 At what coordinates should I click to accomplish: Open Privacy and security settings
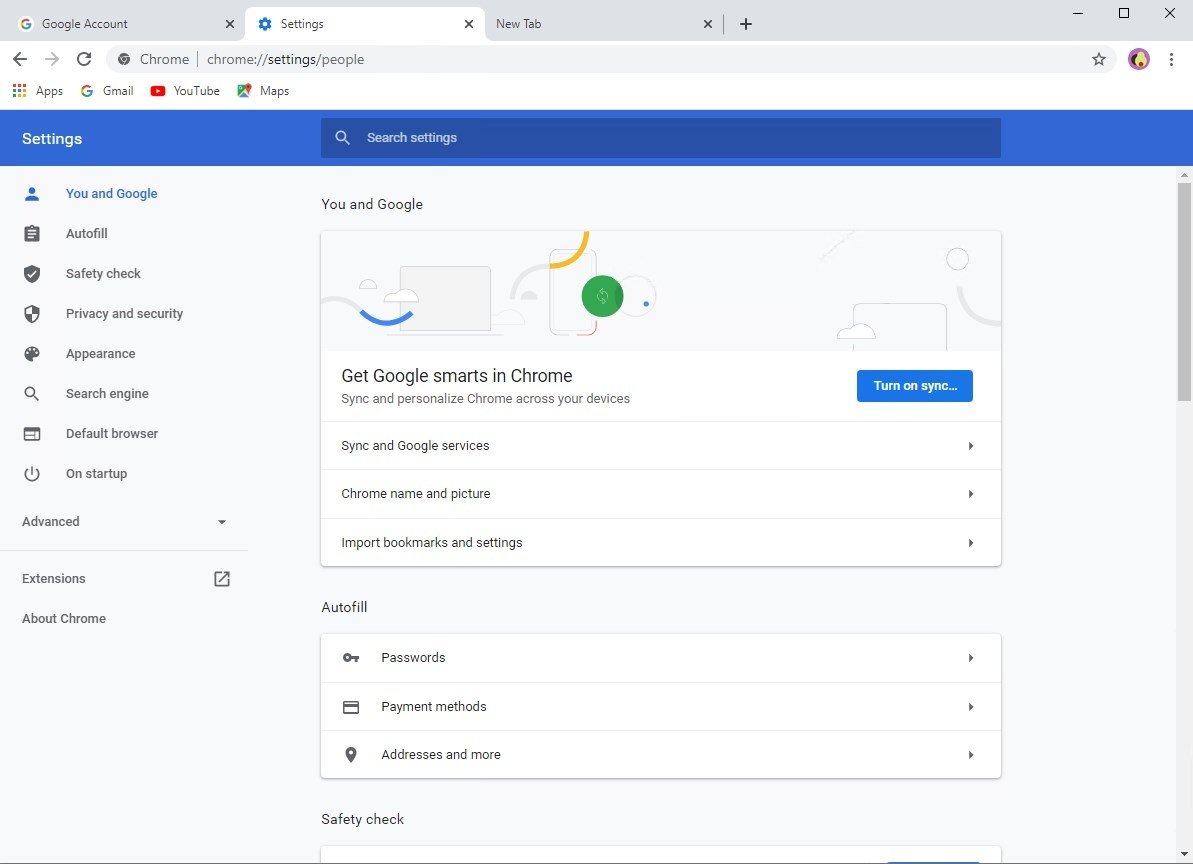click(124, 313)
